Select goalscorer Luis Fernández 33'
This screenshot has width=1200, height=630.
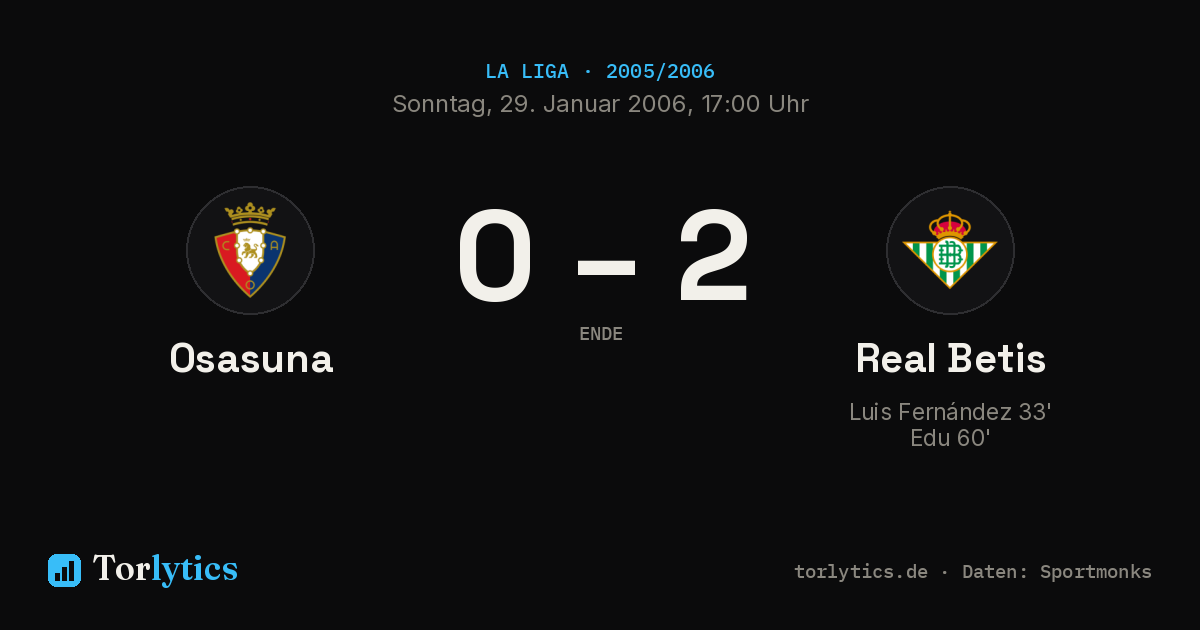click(x=950, y=412)
